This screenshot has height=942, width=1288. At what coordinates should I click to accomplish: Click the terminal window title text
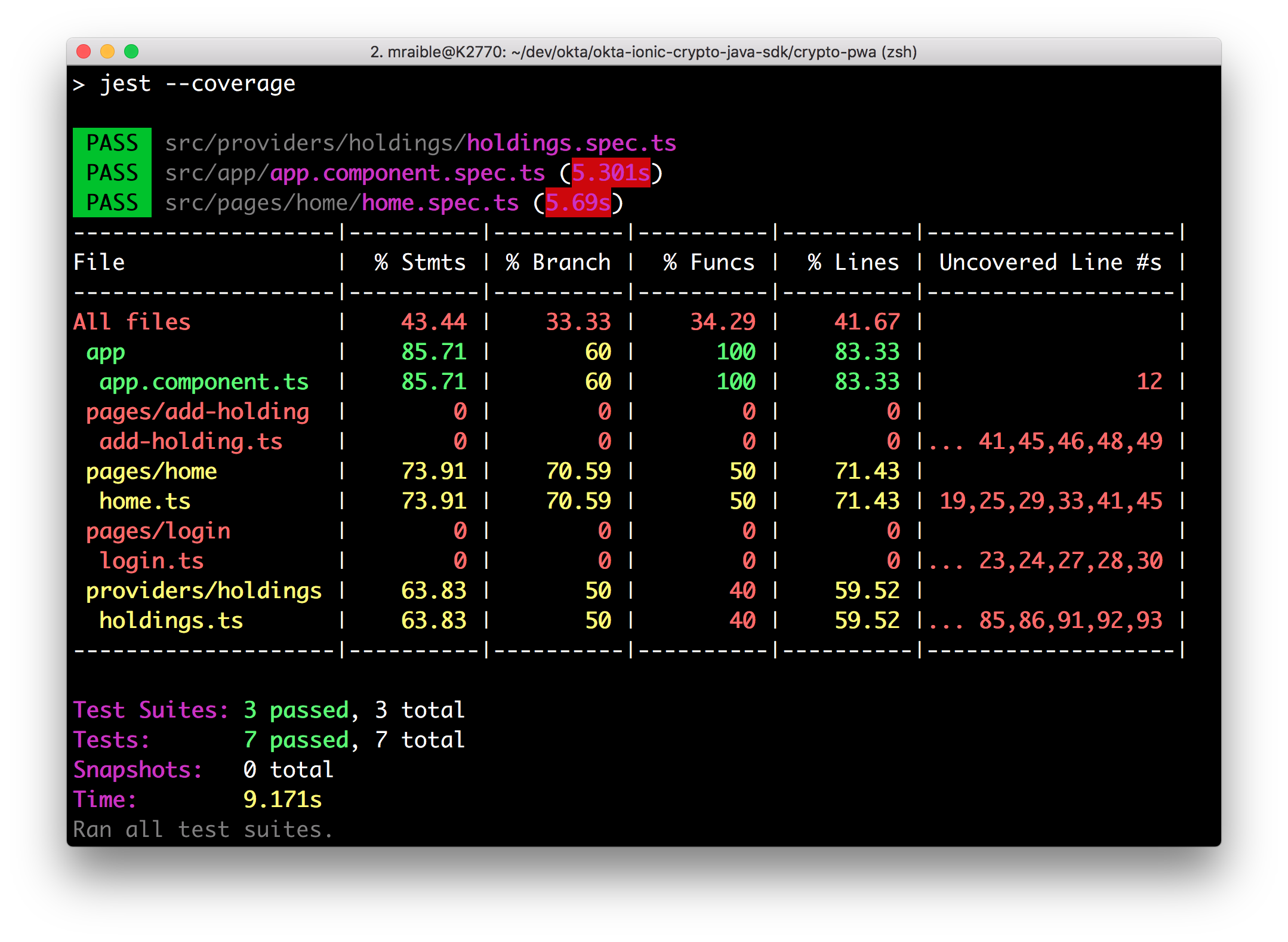click(643, 52)
